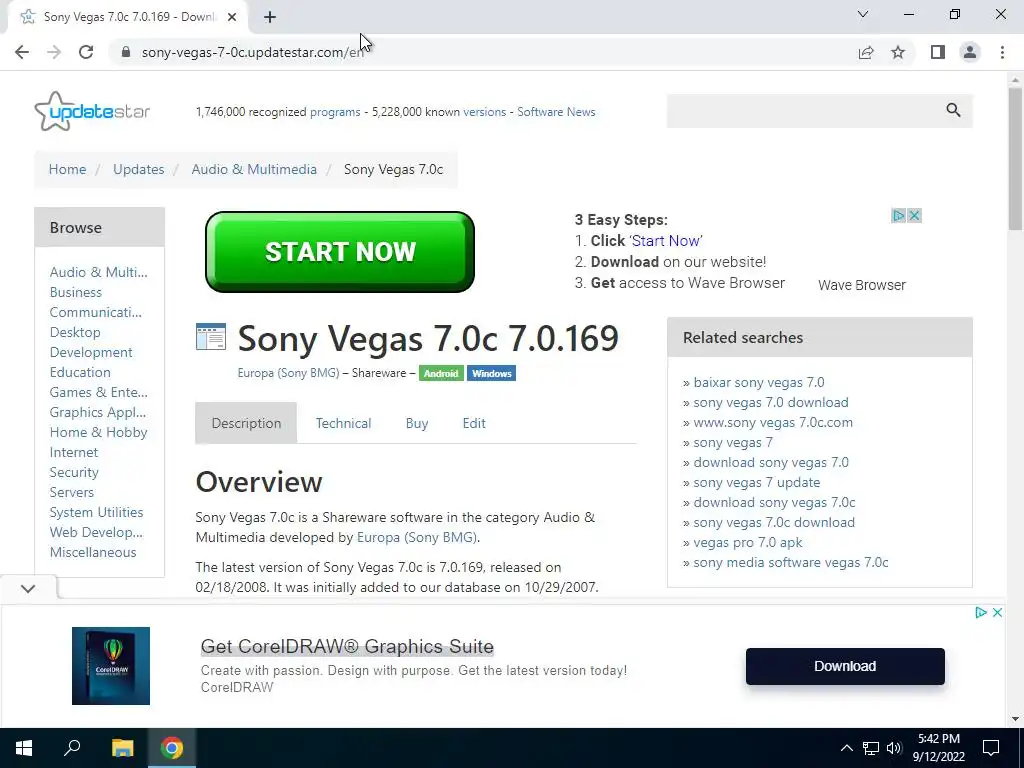Click the volume speaker tray icon
This screenshot has height=768, width=1024.
(894, 748)
